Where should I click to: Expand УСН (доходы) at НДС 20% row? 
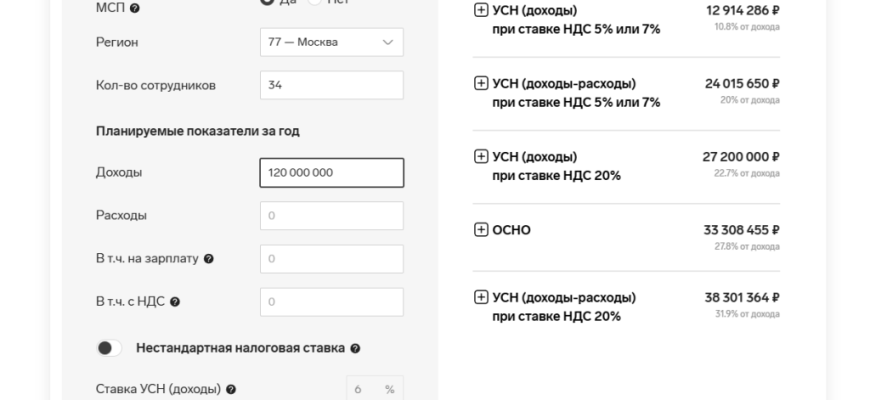[480, 157]
